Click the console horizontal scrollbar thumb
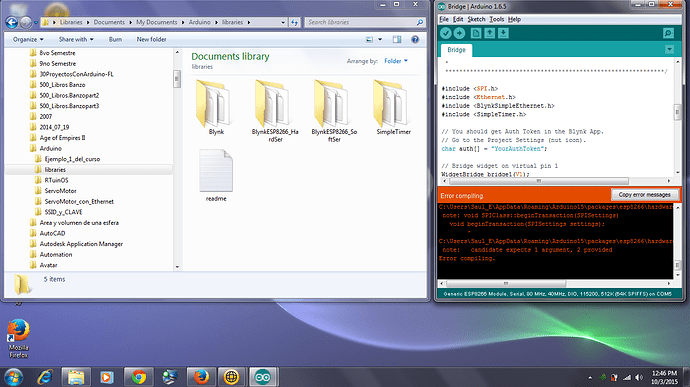 click(506, 284)
